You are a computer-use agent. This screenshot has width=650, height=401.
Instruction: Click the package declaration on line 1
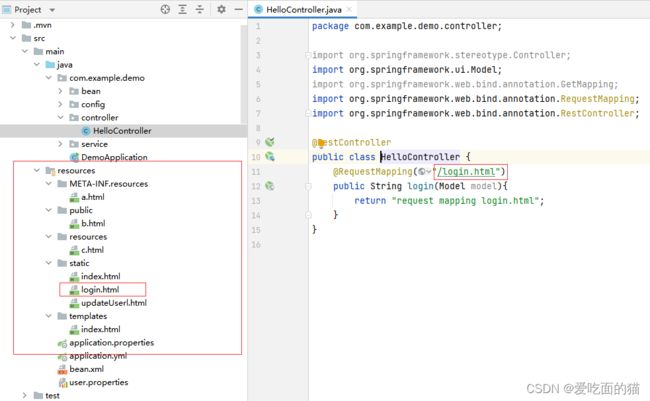pyautogui.click(x=407, y=26)
